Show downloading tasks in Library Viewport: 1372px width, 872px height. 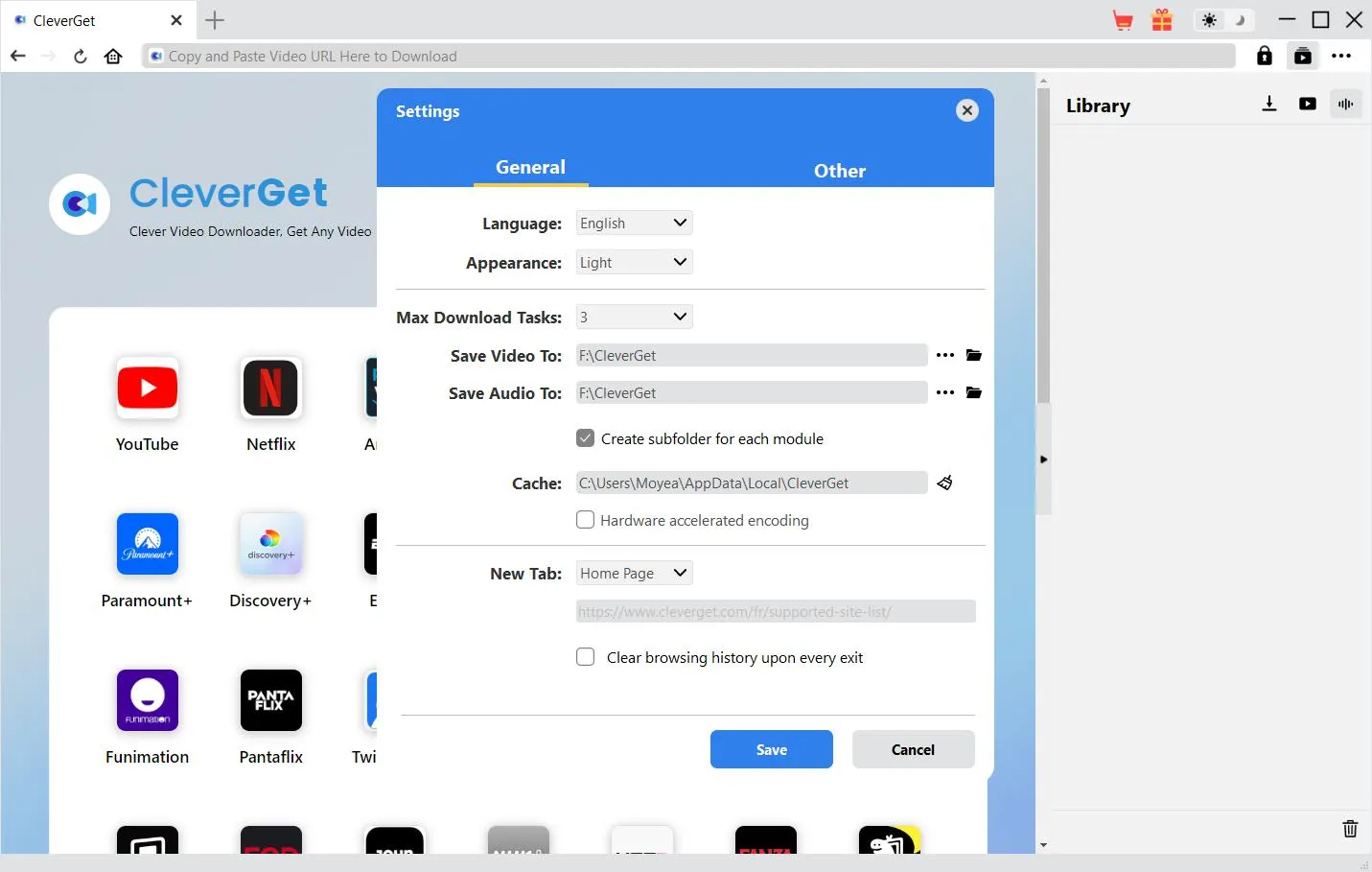(1269, 105)
